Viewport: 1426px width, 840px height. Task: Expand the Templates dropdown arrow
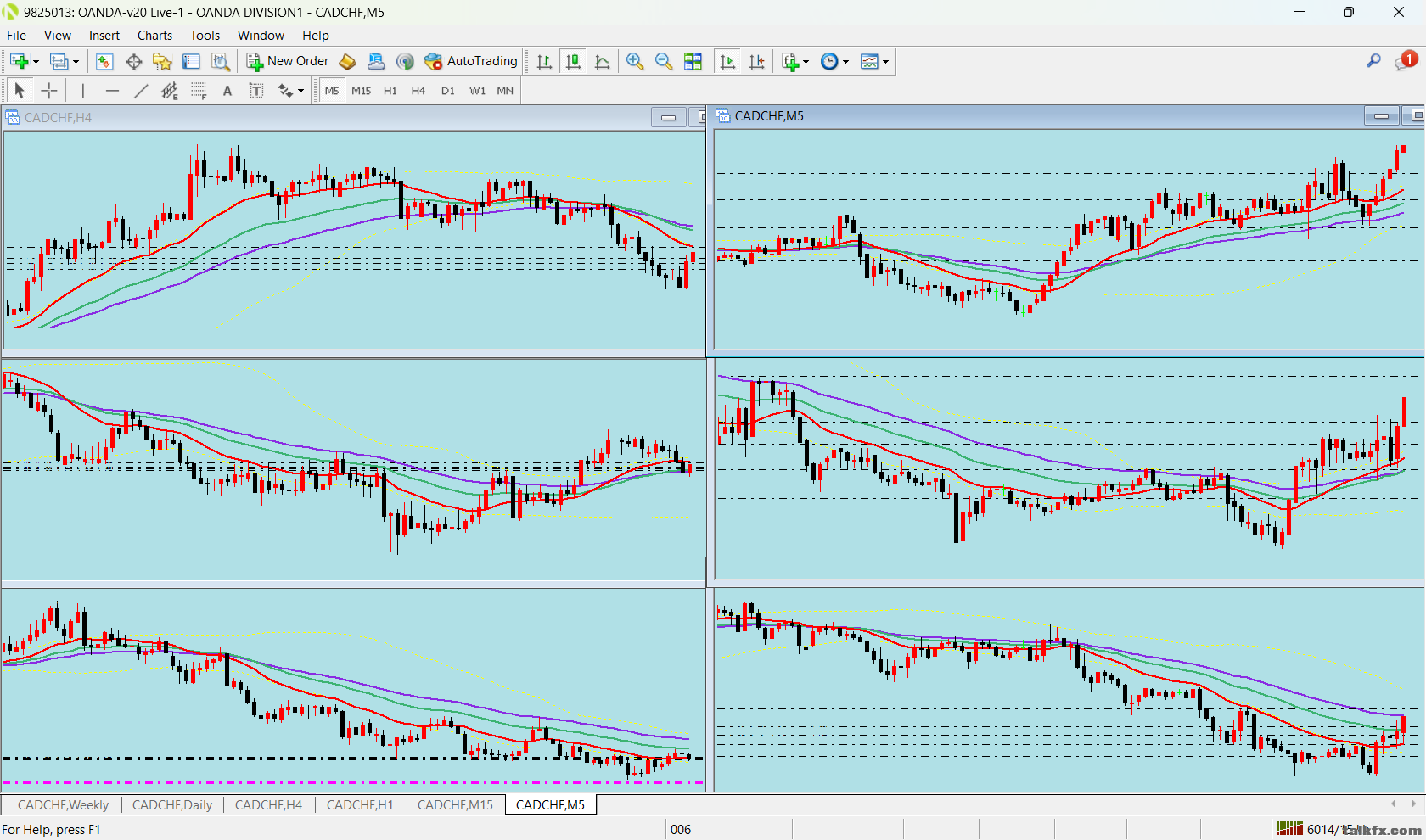[885, 61]
